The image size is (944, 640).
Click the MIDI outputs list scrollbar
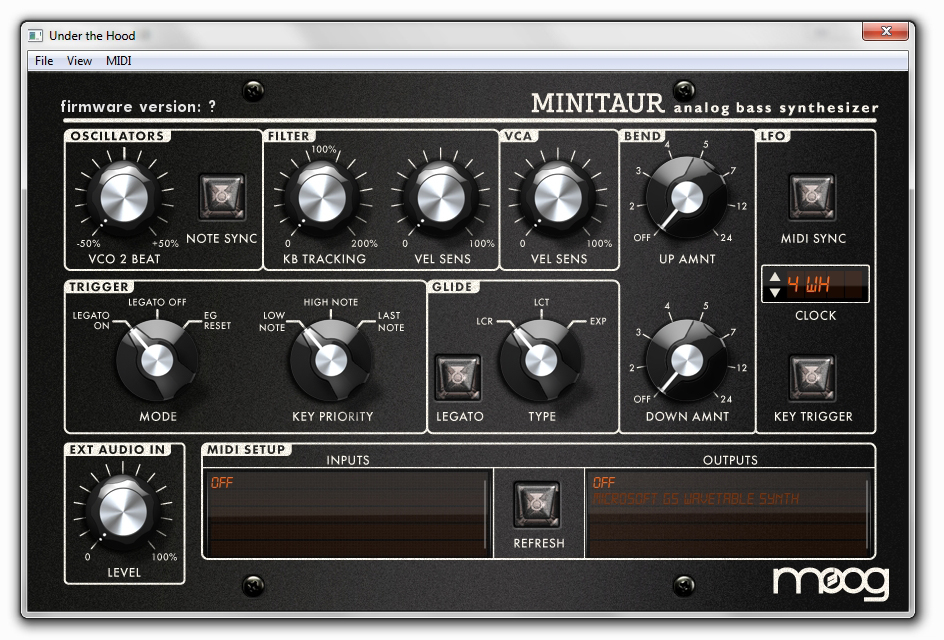coord(868,514)
